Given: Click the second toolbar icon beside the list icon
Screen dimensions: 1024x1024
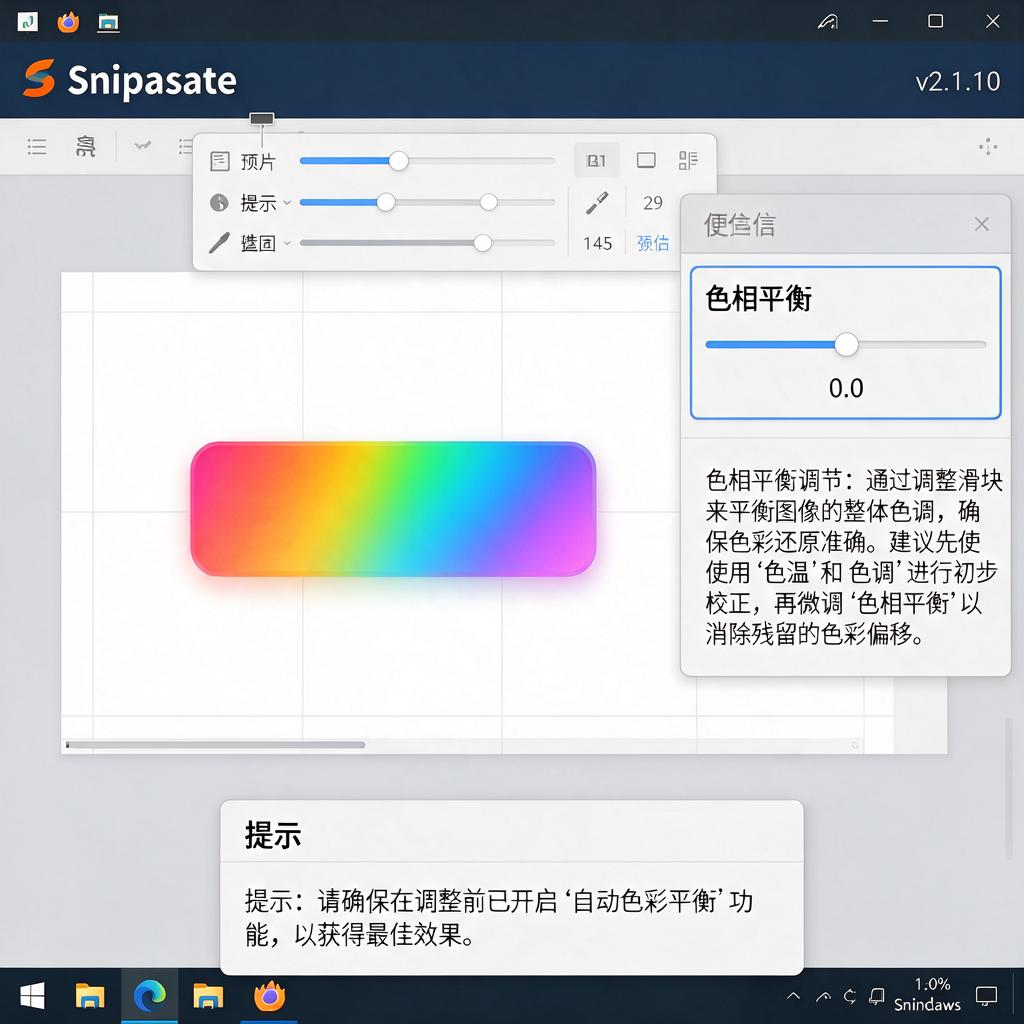Looking at the screenshot, I should 86,146.
